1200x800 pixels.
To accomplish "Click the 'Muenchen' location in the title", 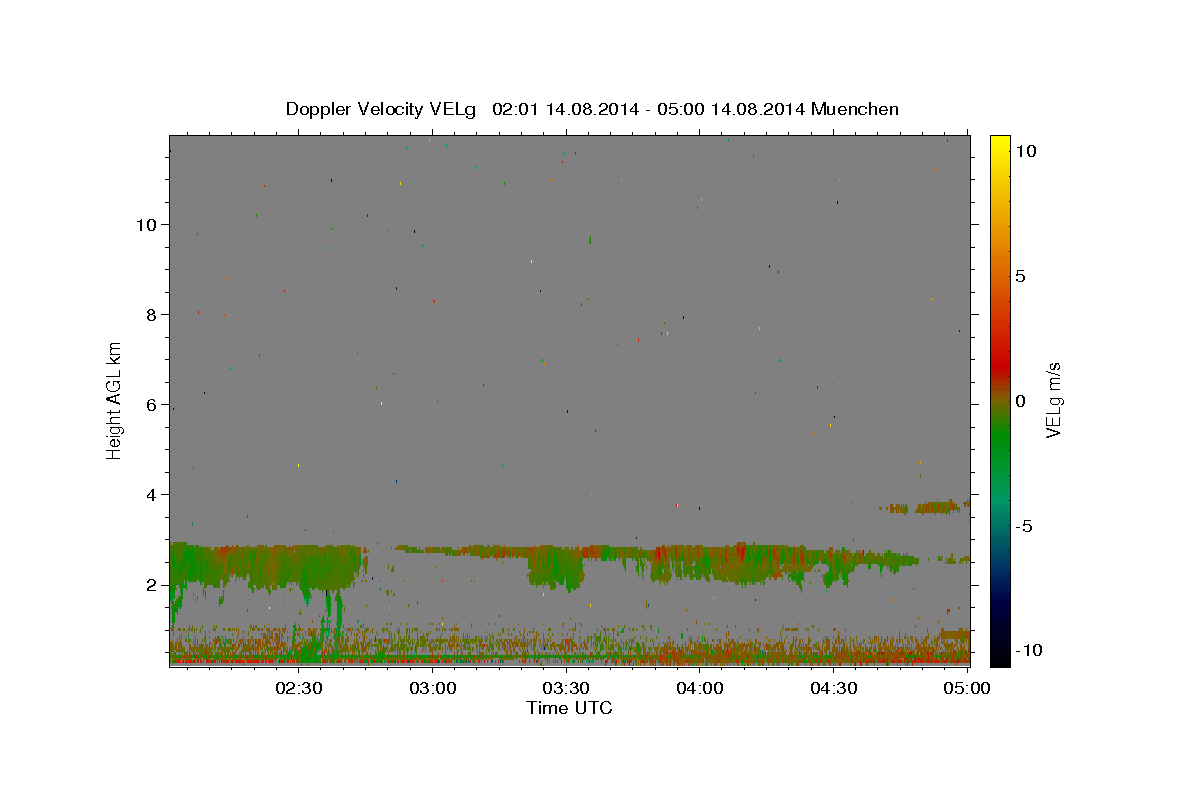I will click(x=855, y=109).
